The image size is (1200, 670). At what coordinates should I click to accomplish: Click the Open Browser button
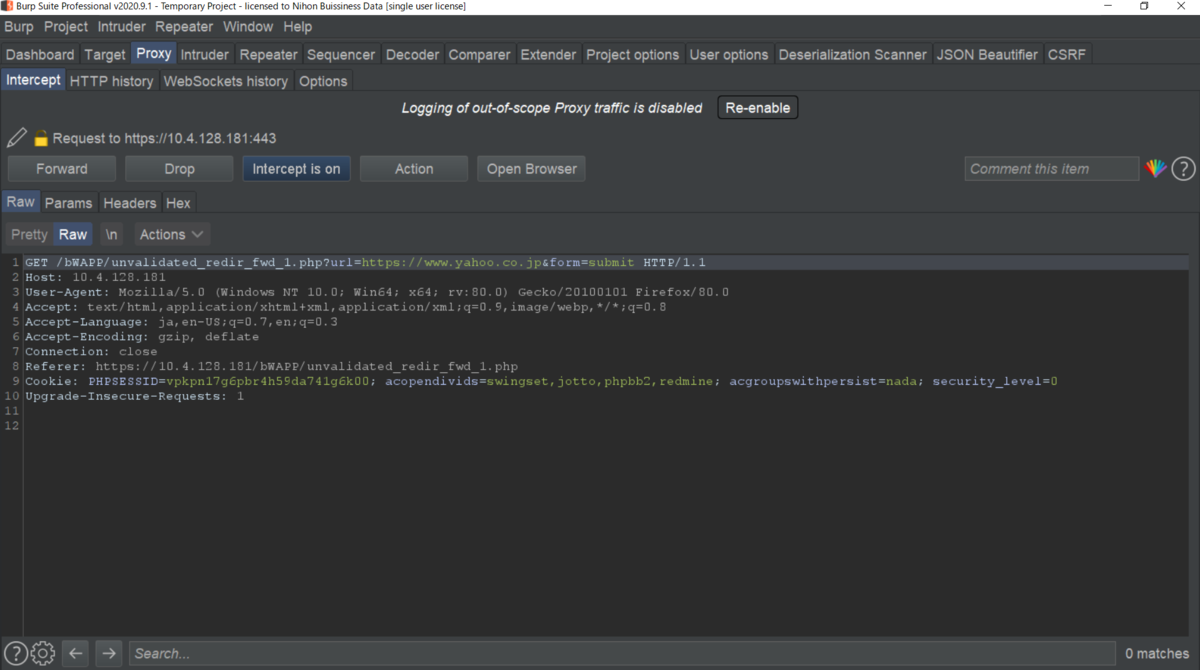532,169
